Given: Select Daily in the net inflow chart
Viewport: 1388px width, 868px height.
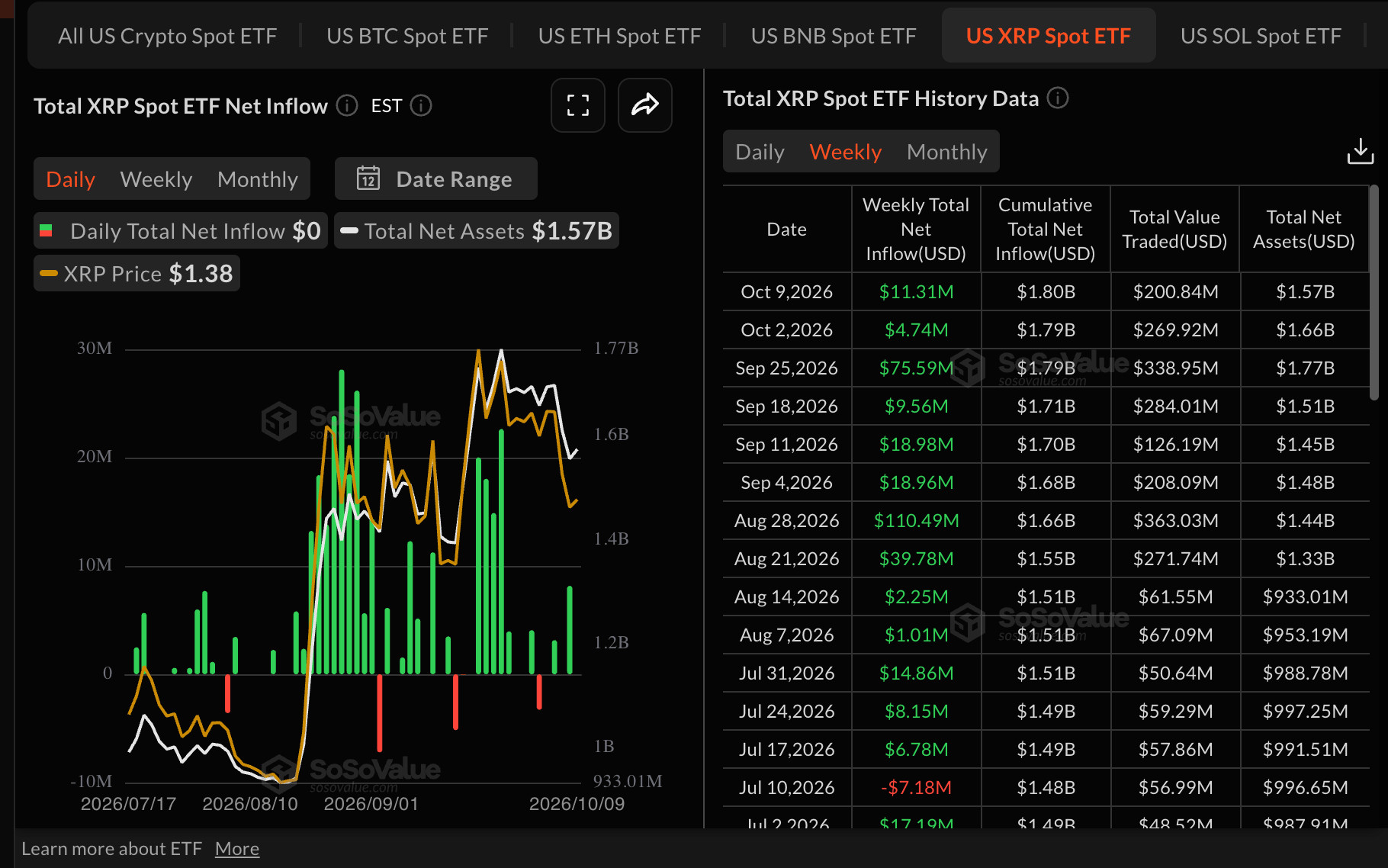Looking at the screenshot, I should tap(71, 178).
